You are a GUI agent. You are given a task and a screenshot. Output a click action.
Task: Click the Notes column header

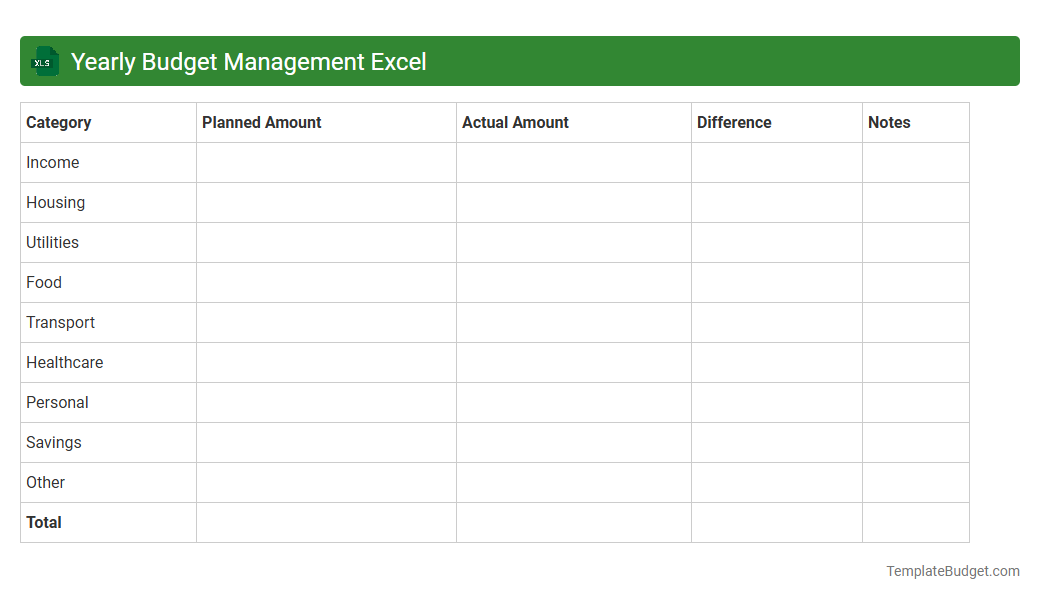889,122
